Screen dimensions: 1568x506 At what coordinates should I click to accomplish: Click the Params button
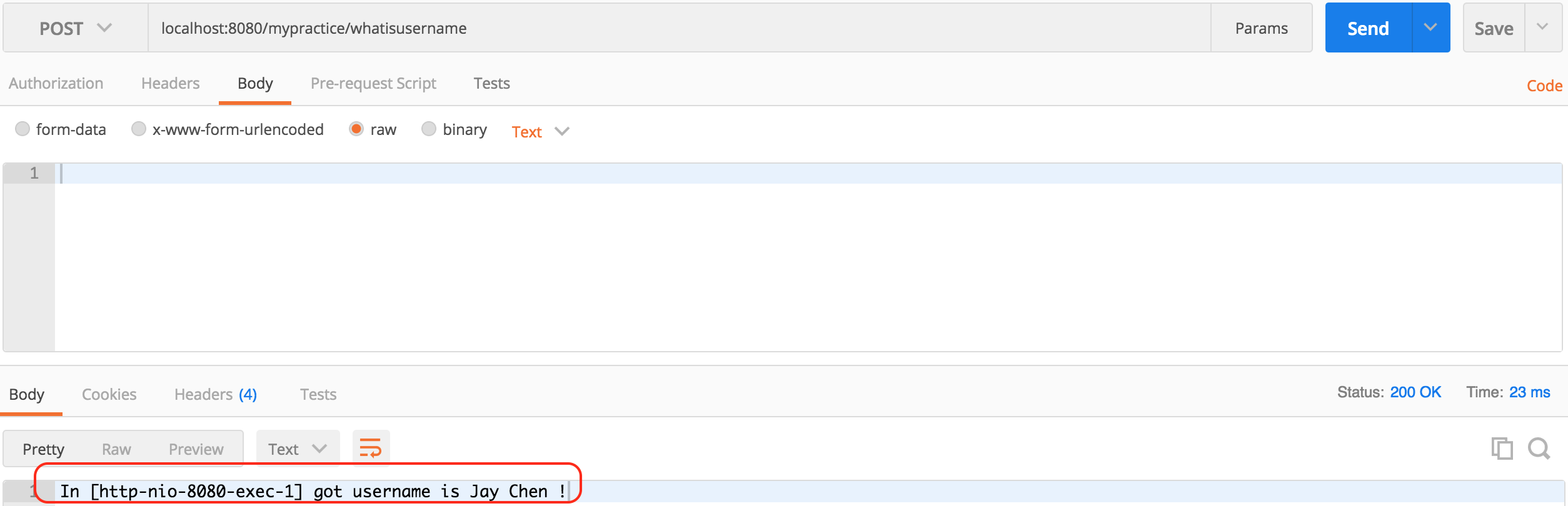[x=1262, y=28]
